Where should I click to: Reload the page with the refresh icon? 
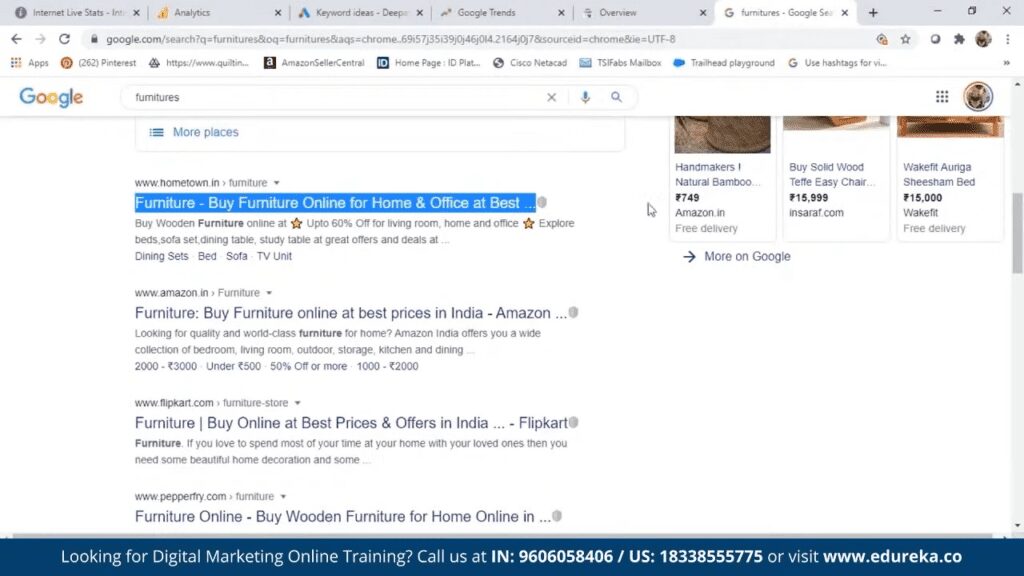pyautogui.click(x=64, y=39)
